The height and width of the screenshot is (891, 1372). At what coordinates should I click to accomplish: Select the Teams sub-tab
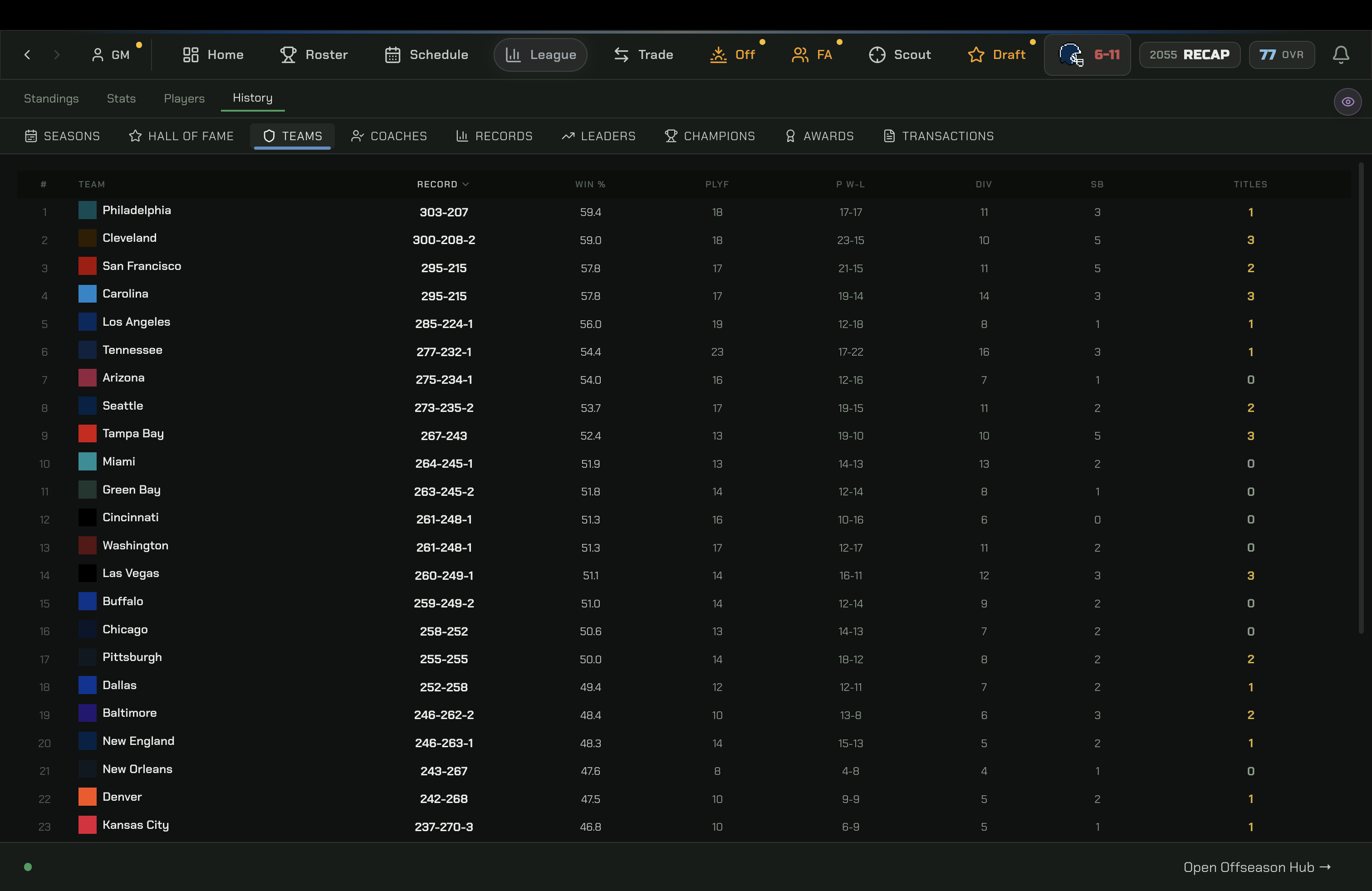(293, 136)
